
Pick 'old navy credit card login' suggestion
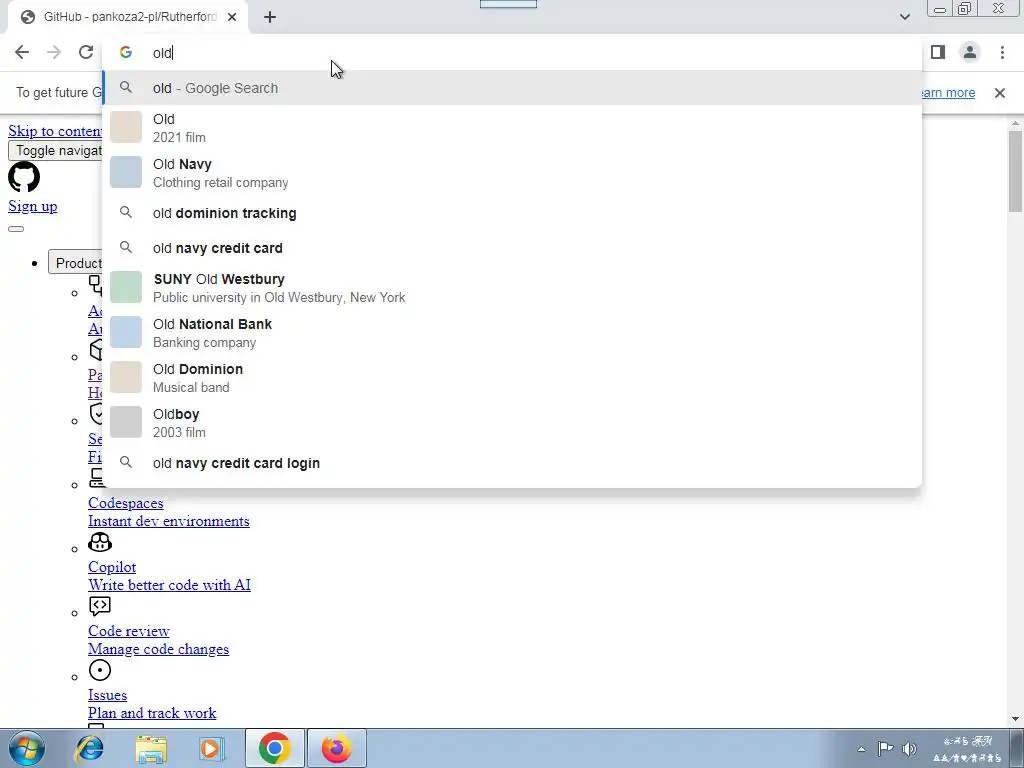point(512,463)
